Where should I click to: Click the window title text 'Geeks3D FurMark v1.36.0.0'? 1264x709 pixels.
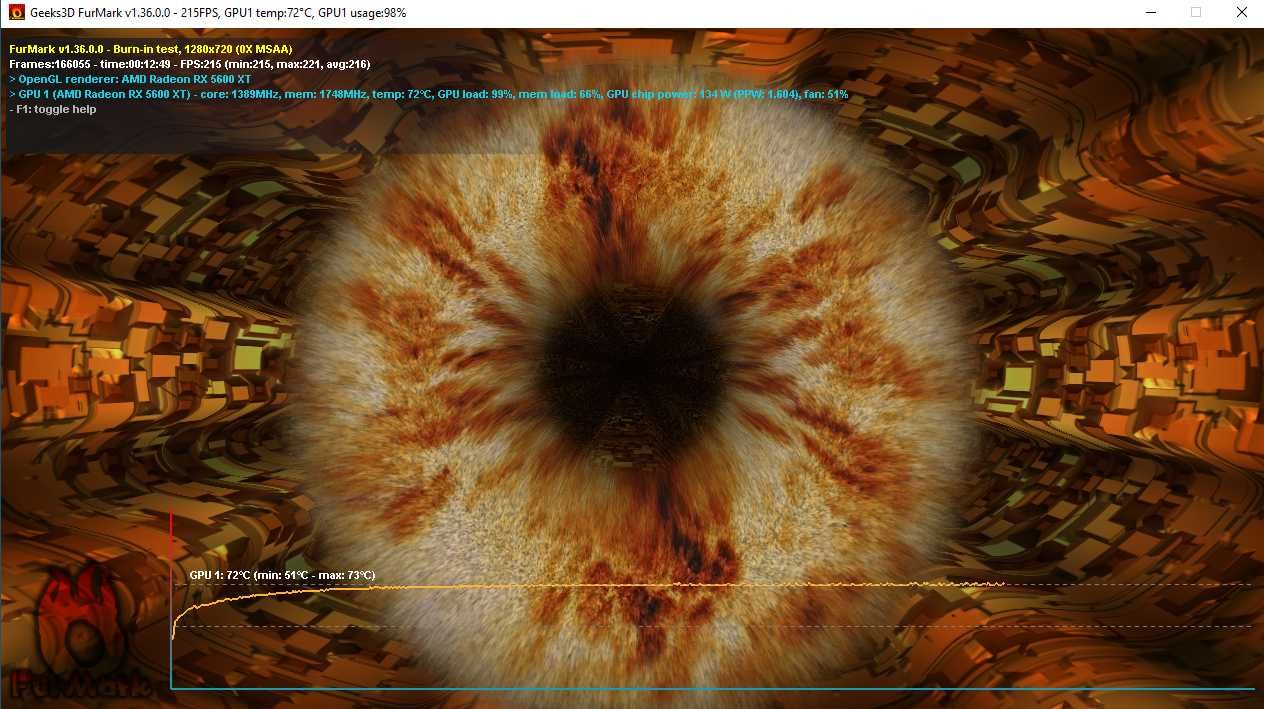pos(101,13)
